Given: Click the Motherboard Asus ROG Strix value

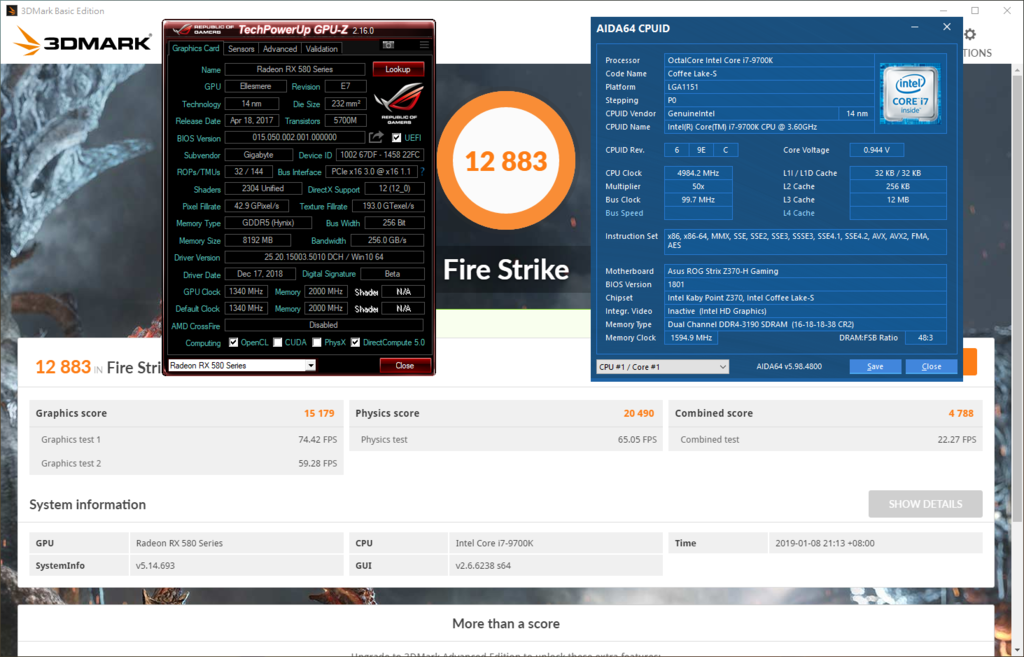Looking at the screenshot, I should tap(805, 271).
